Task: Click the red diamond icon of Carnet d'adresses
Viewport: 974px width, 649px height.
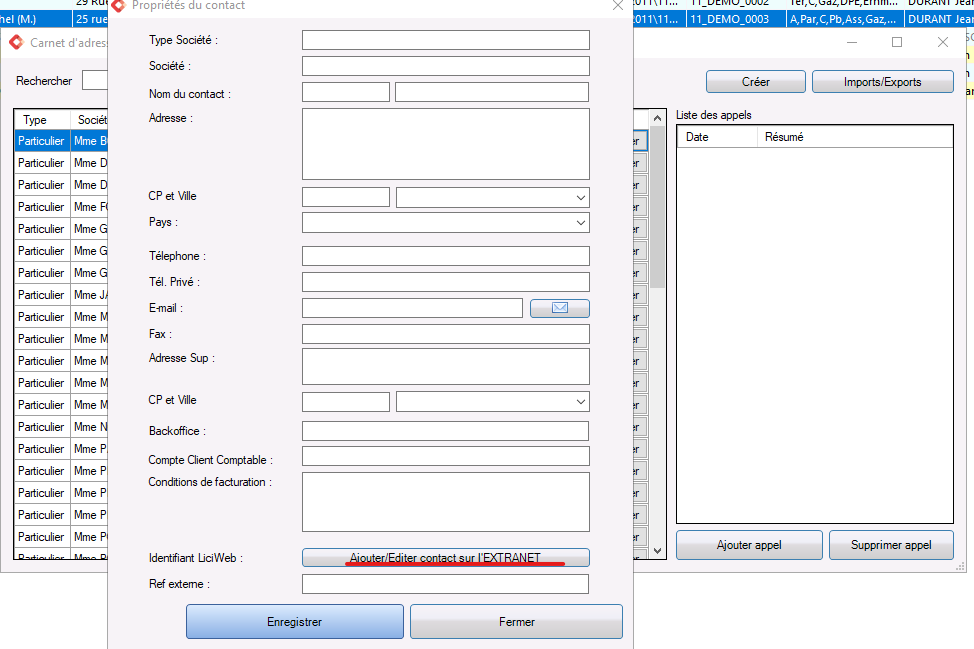Action: click(x=16, y=42)
